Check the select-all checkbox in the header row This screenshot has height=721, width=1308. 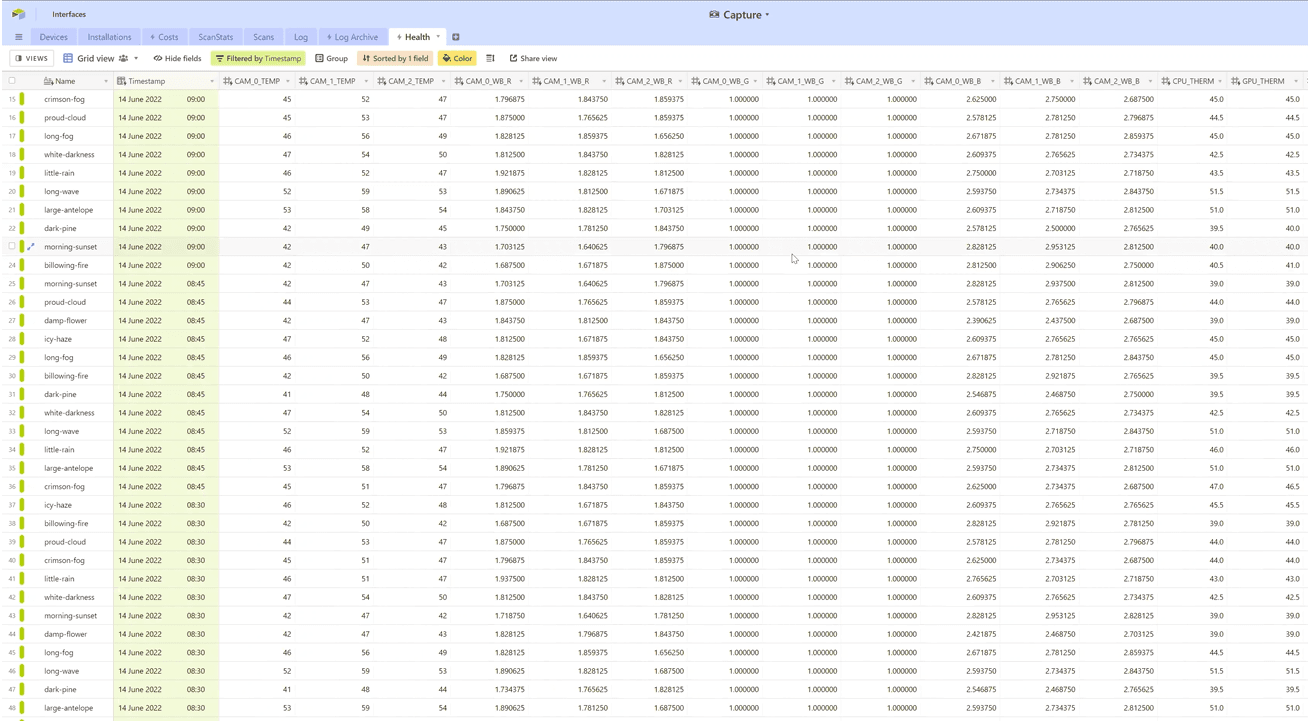(13, 81)
